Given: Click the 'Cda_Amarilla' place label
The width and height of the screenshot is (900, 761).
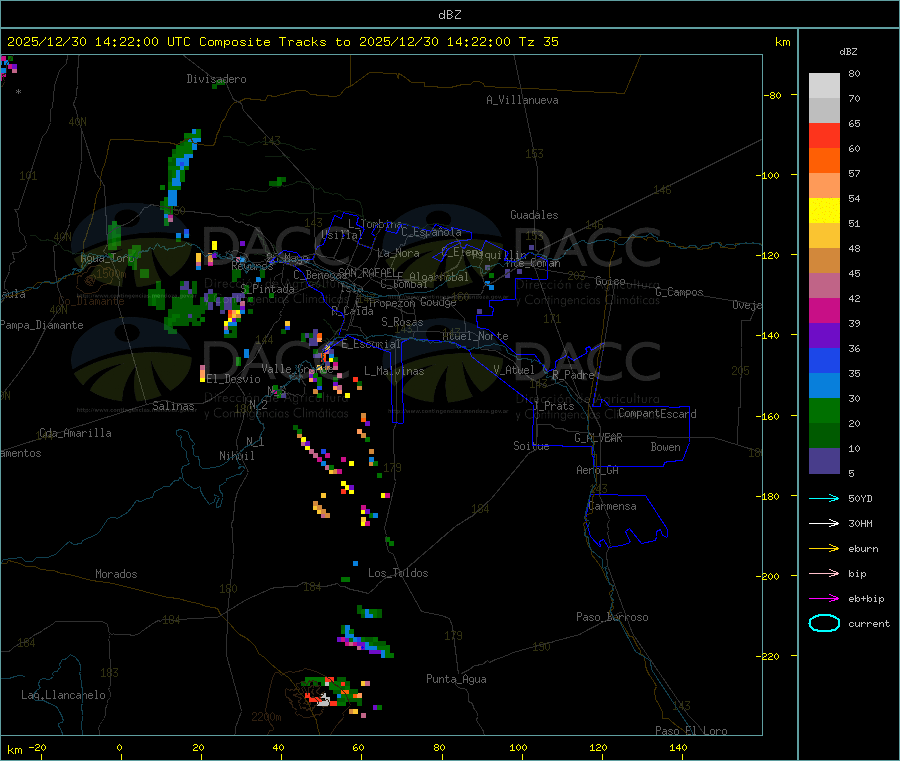Looking at the screenshot, I should [x=75, y=433].
